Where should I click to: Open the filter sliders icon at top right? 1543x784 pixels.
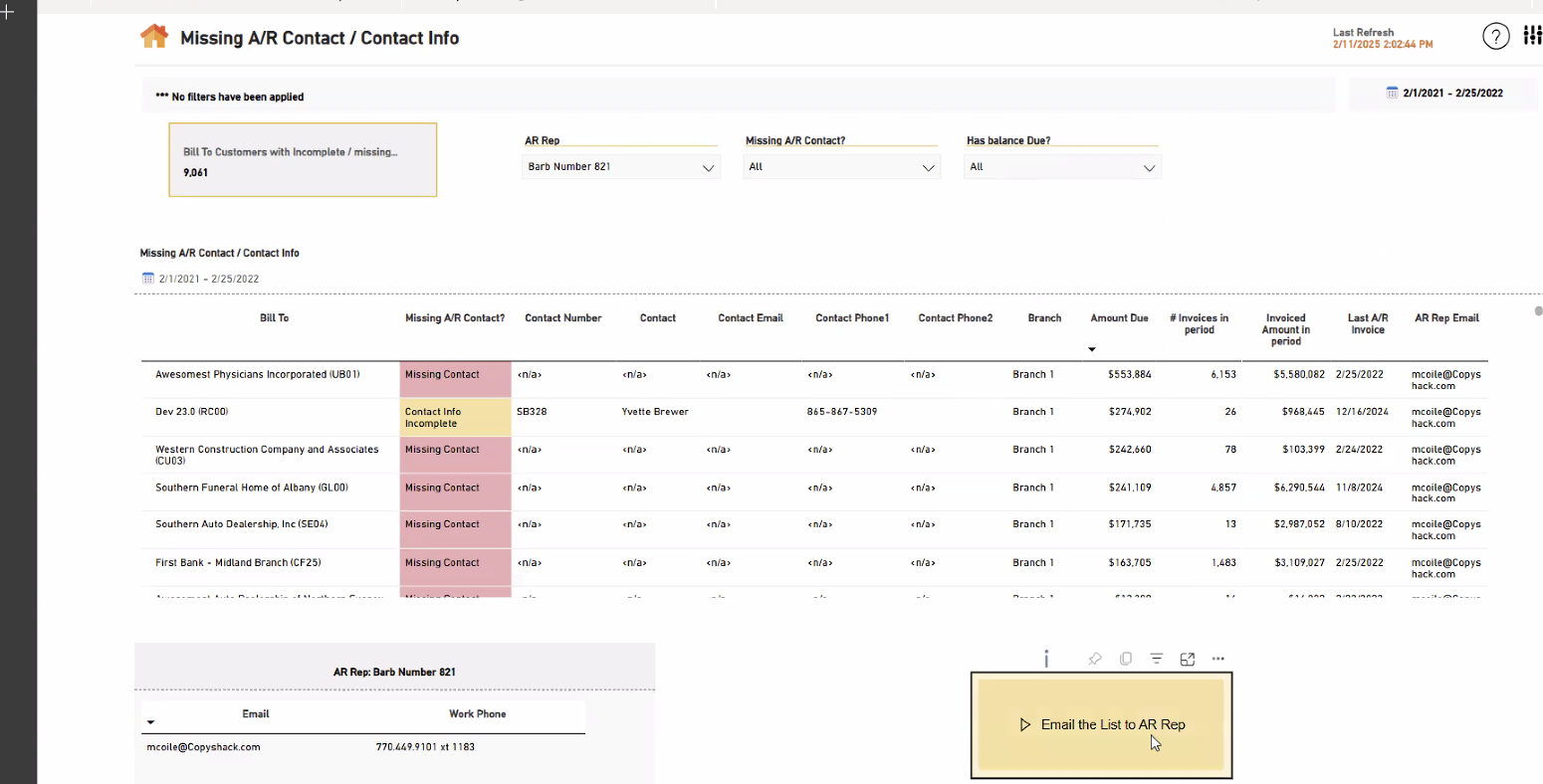[1532, 36]
